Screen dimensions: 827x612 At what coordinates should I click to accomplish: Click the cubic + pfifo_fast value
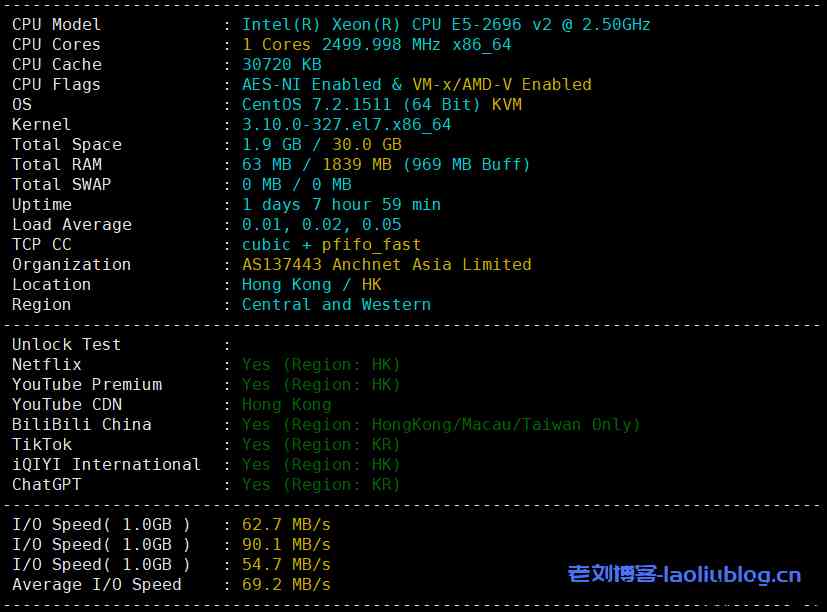coord(331,245)
